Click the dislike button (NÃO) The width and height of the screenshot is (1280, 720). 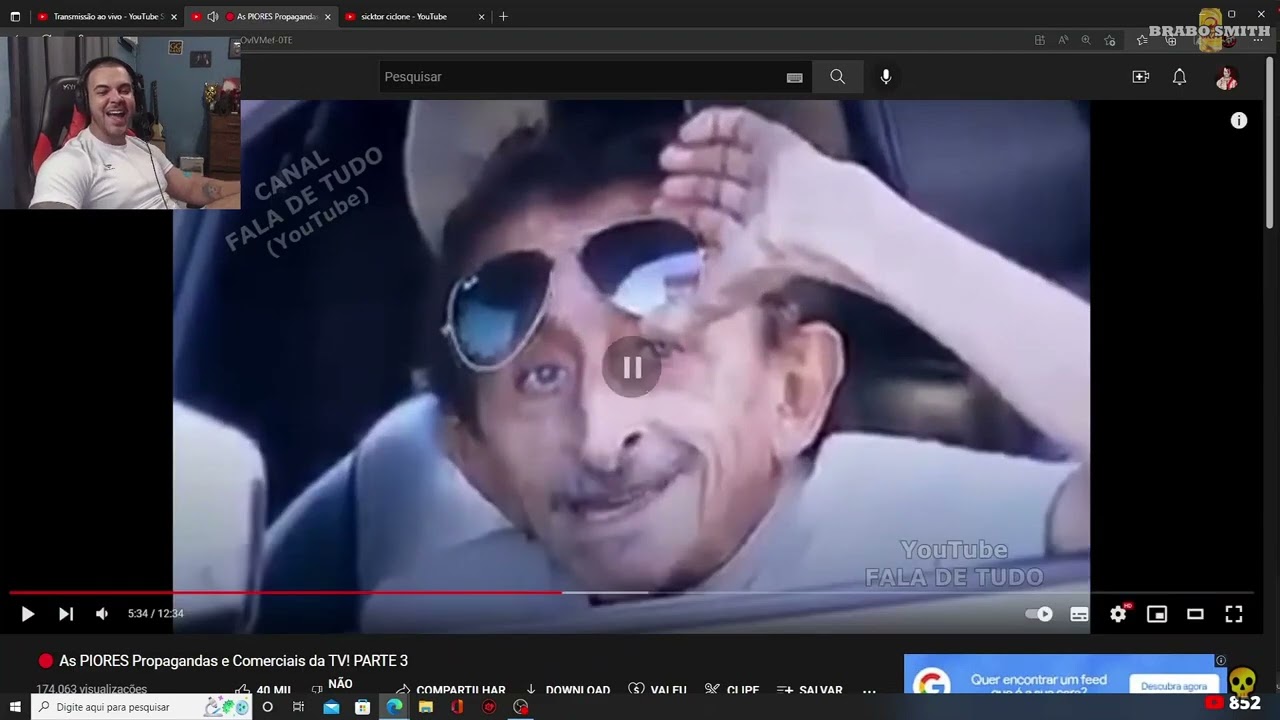(x=332, y=688)
